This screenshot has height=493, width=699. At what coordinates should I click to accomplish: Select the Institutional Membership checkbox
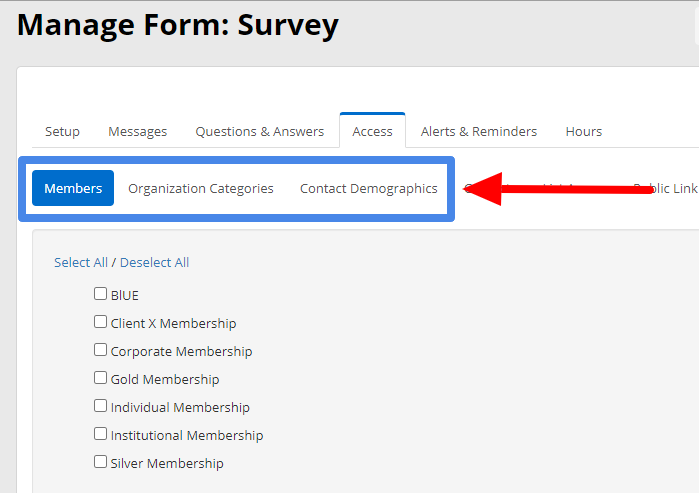point(100,434)
